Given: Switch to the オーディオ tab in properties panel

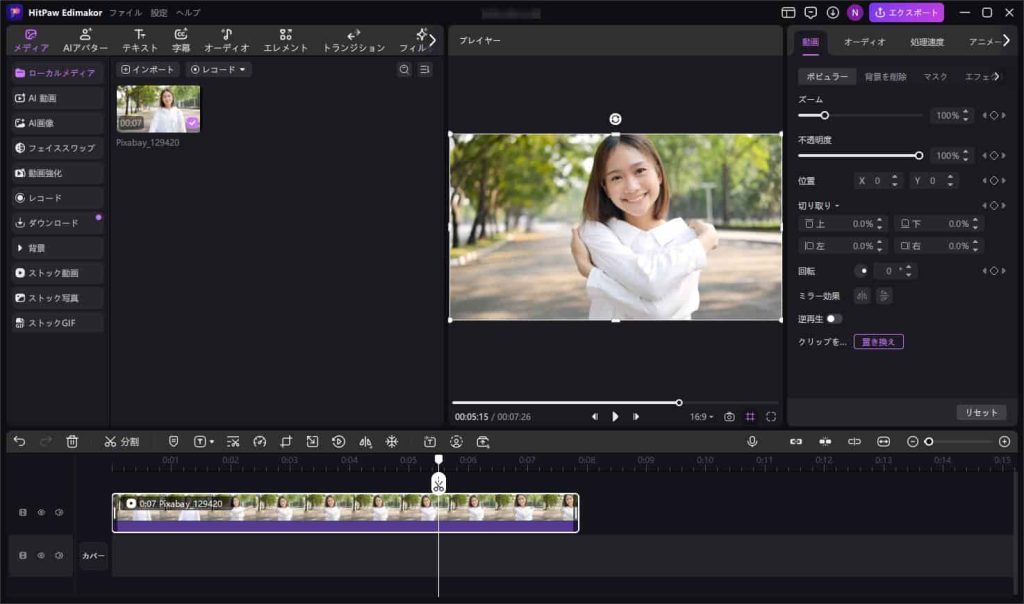Looking at the screenshot, I should click(x=864, y=42).
